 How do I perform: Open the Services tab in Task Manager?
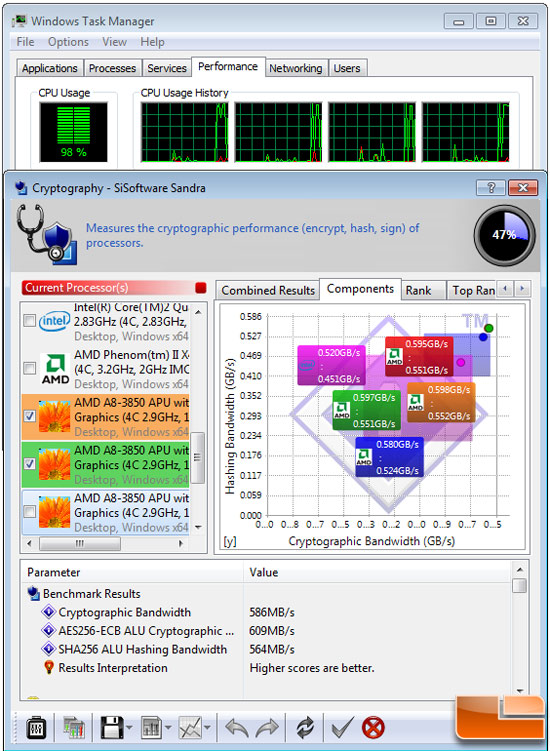coord(167,68)
